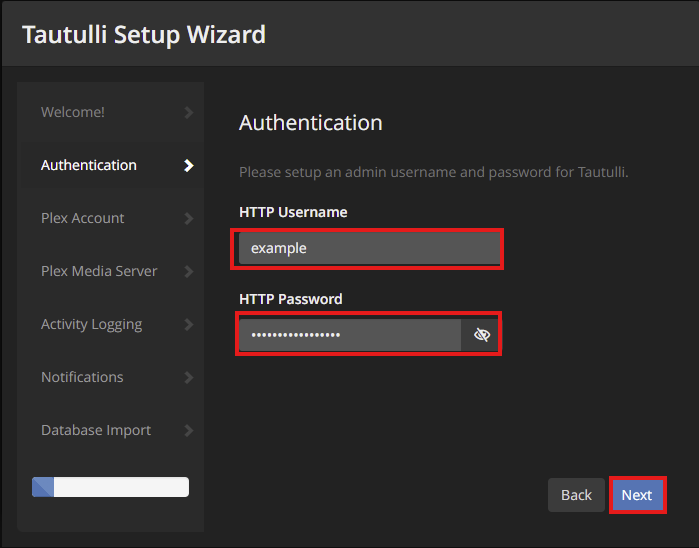Click chevron beside Plex Account

pyautogui.click(x=189, y=218)
